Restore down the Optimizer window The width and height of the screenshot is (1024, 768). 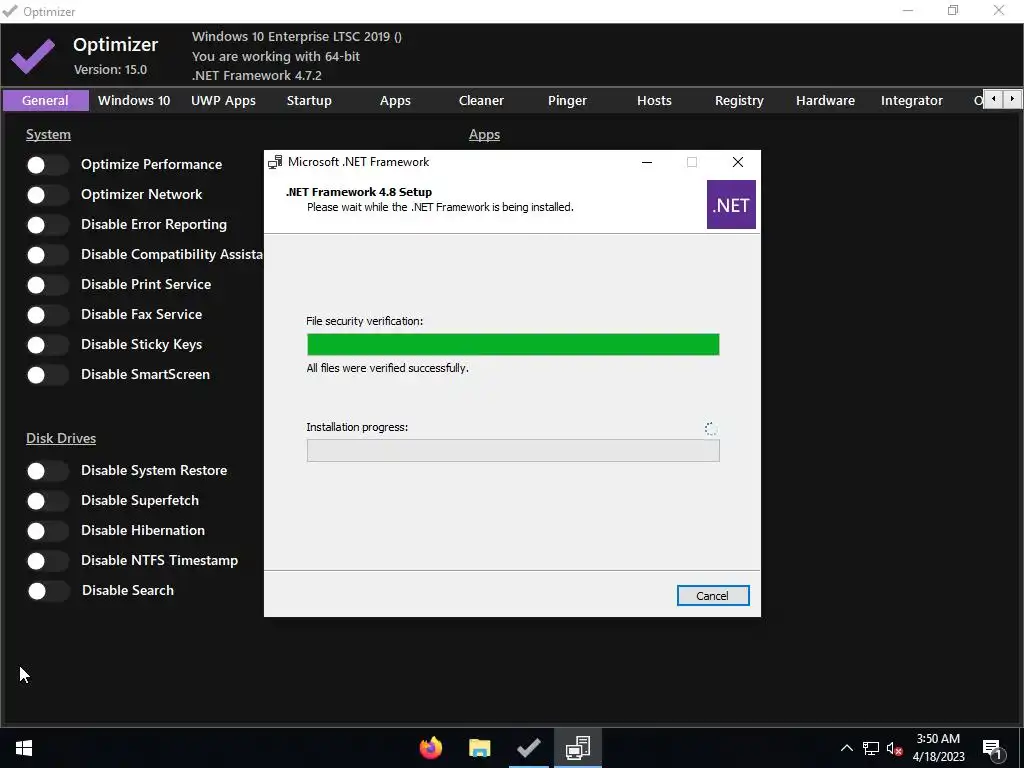[x=953, y=10]
